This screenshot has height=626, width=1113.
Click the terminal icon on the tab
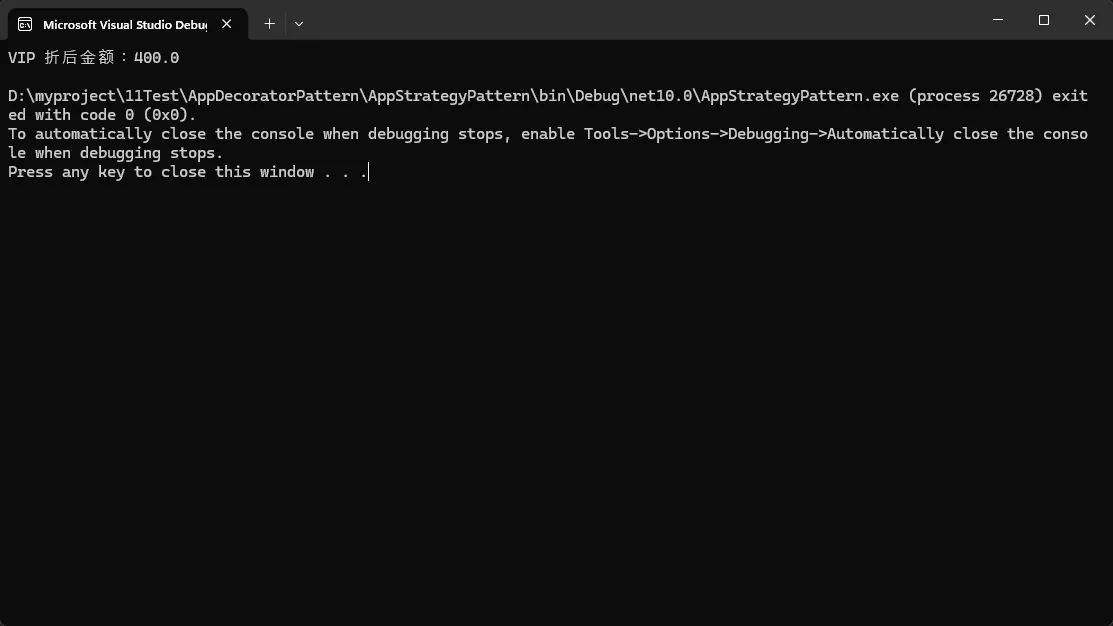tap(25, 24)
